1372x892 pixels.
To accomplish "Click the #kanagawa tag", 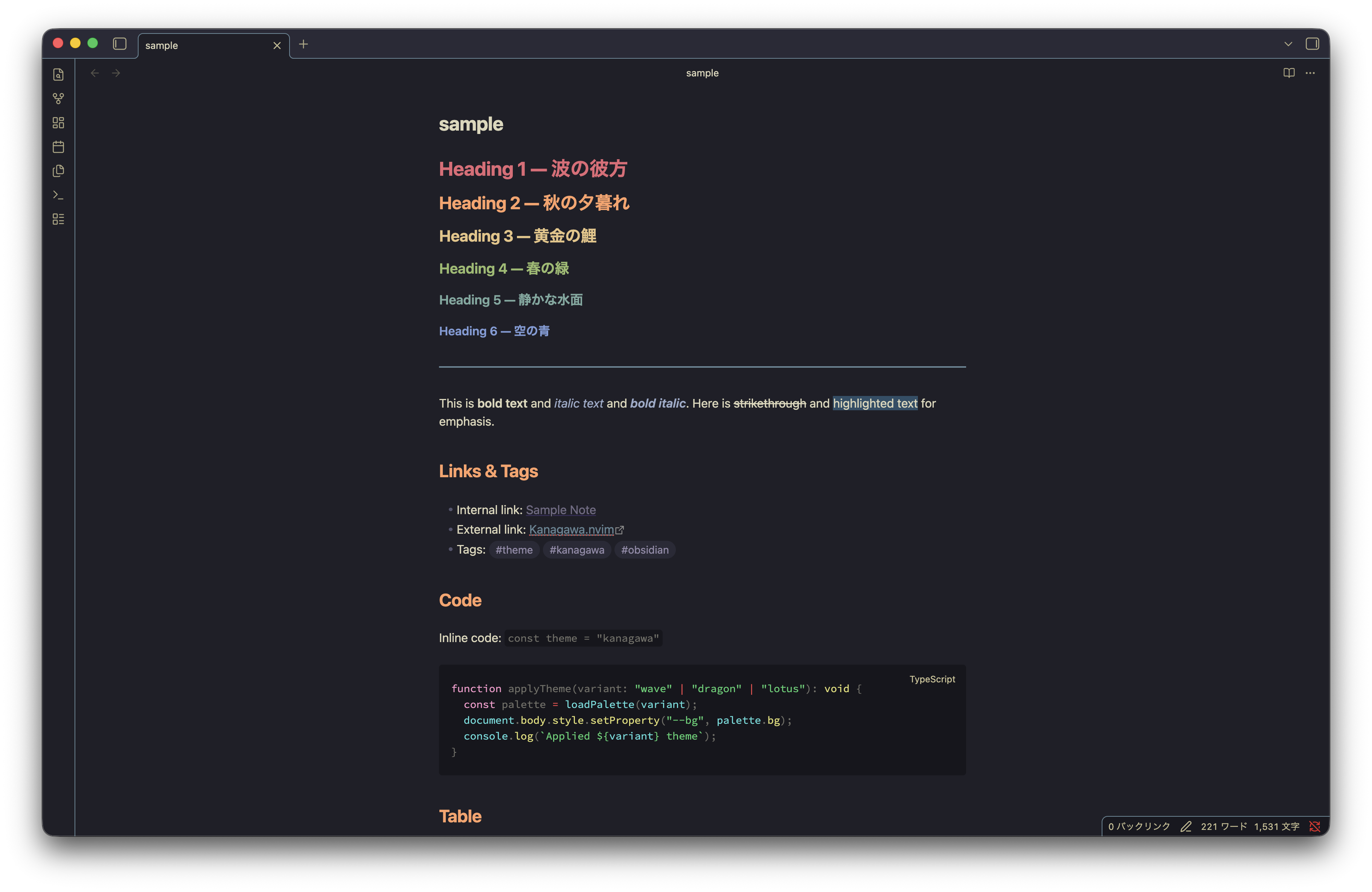I will (x=577, y=550).
